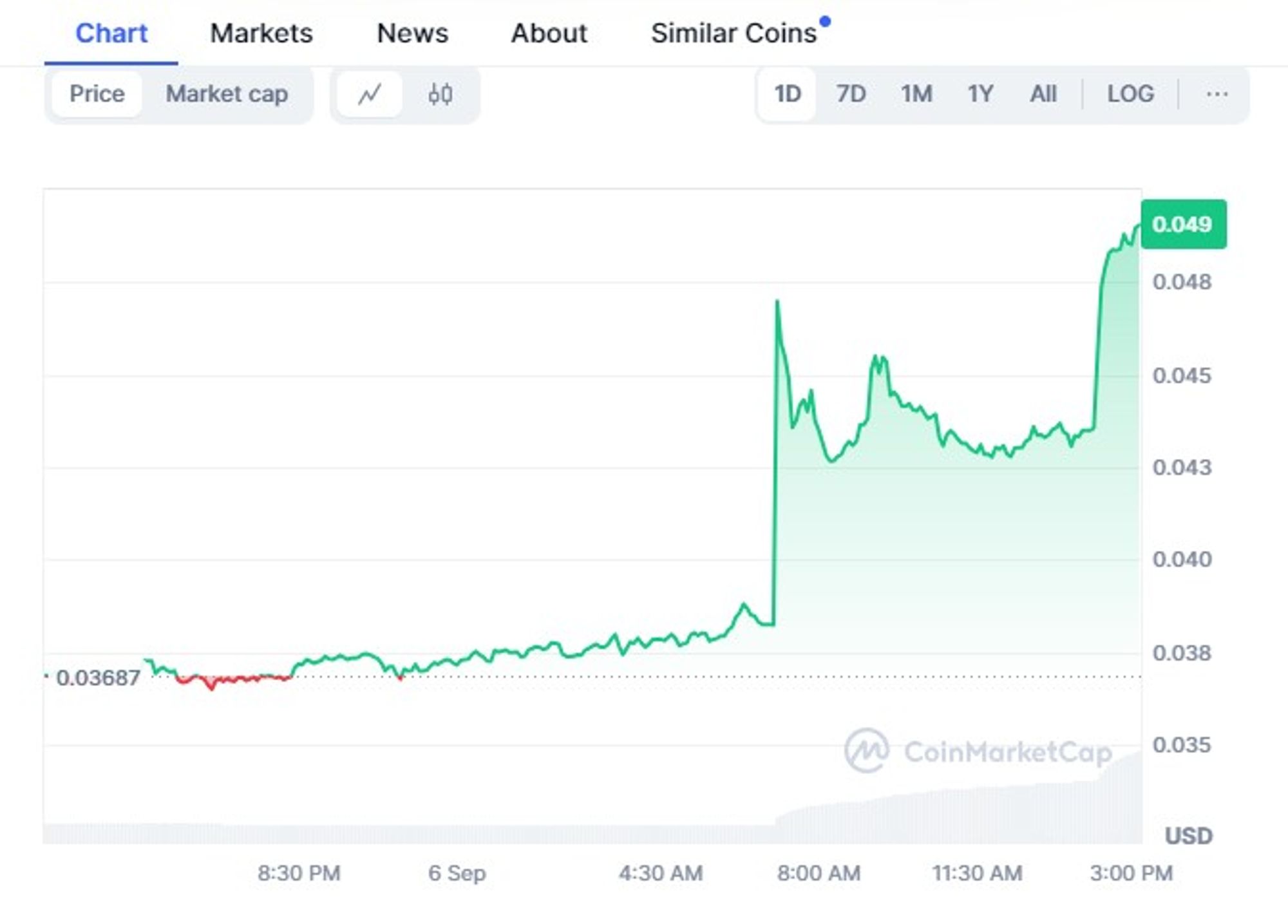Switch to line chart view icon
Image resolution: width=1288 pixels, height=924 pixels.
pos(370,95)
